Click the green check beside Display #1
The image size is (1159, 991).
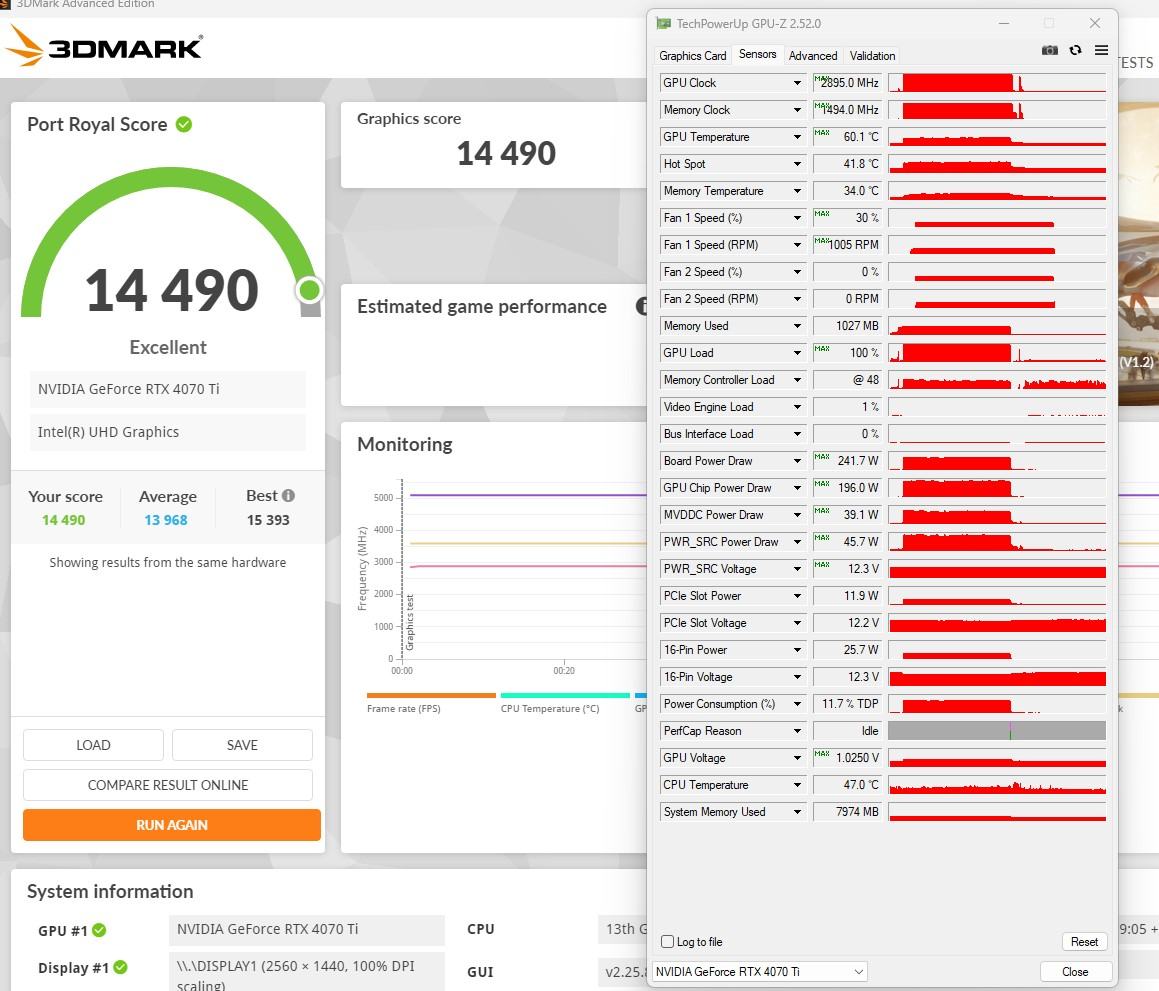120,967
